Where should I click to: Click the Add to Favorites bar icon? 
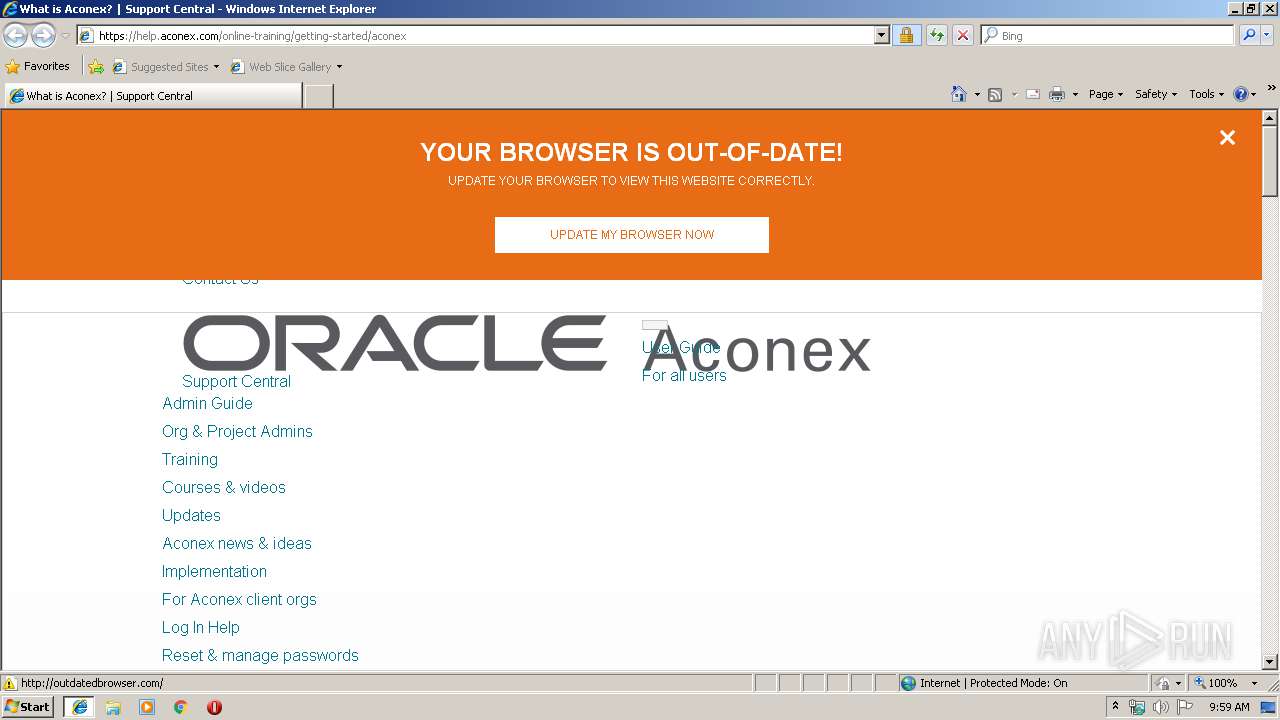(96, 67)
